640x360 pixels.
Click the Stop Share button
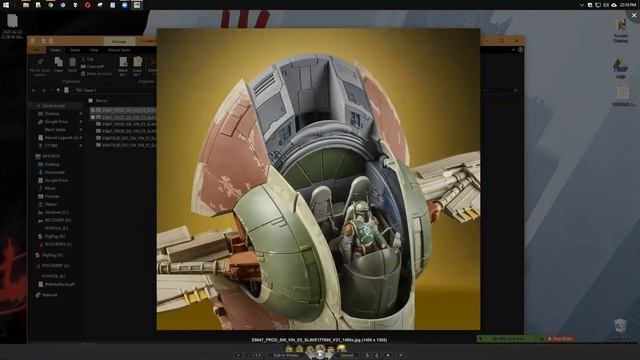tap(562, 339)
